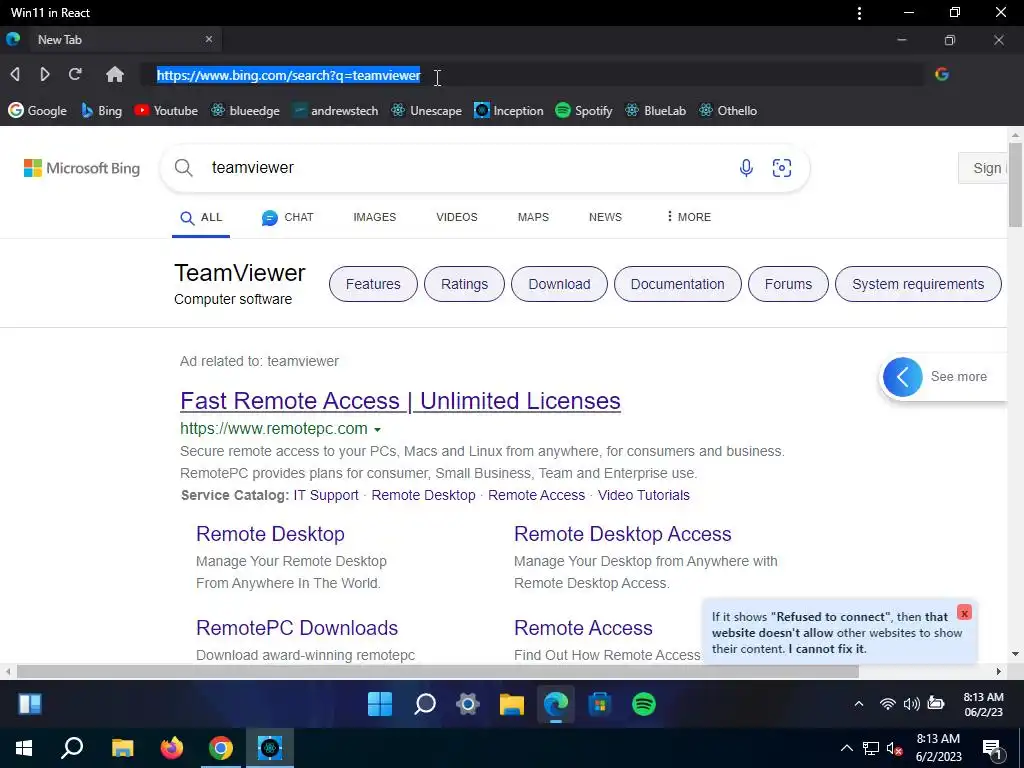Expand the See more side panel arrow
The height and width of the screenshot is (768, 1024).
903,377
